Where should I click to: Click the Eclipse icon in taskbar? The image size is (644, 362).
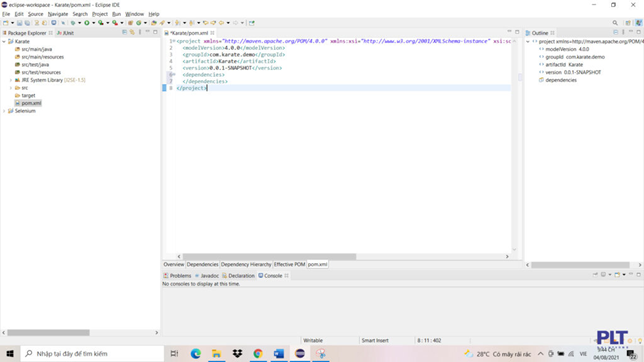300,353
